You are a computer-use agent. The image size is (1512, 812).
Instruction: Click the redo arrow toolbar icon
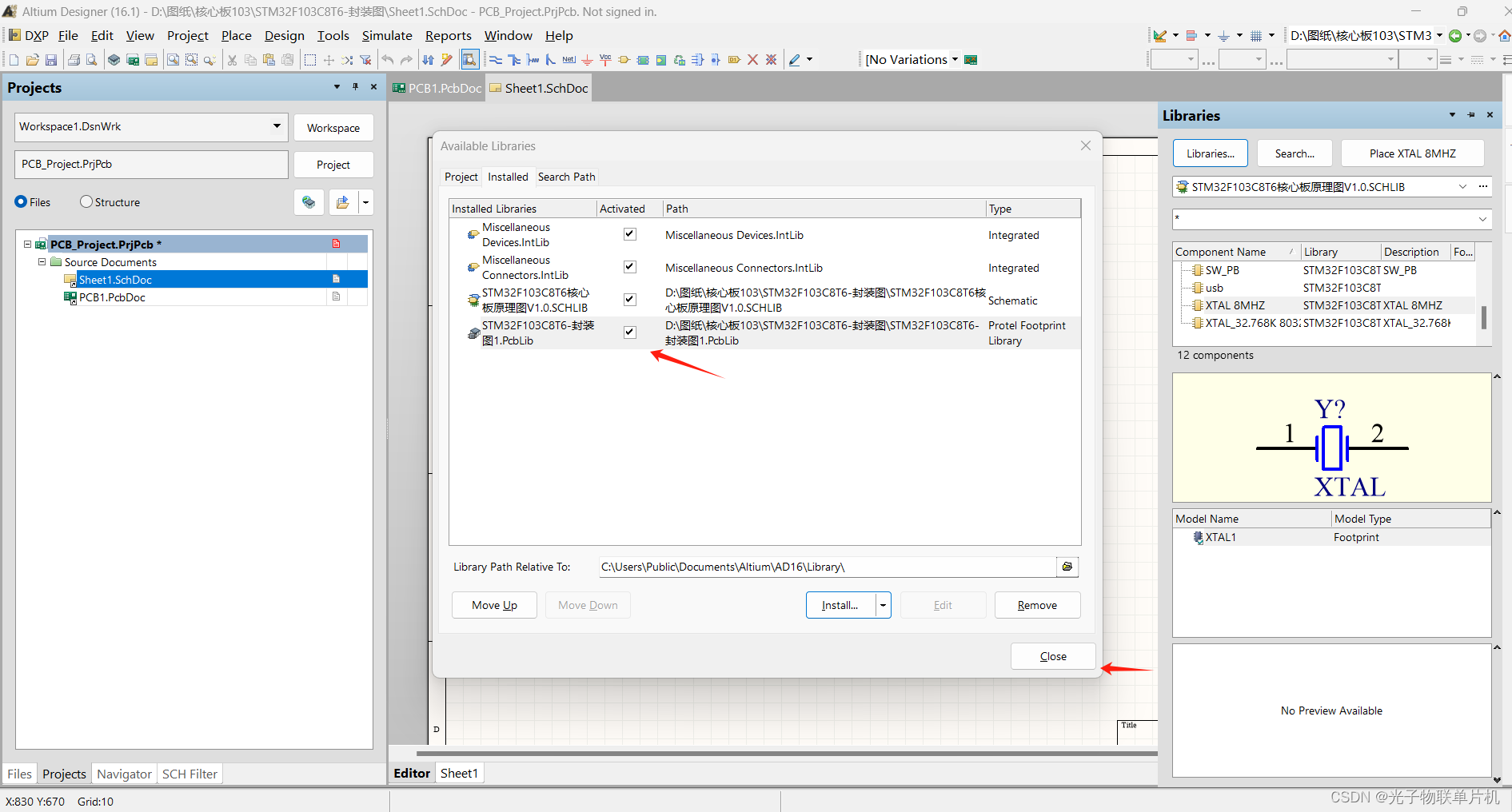coord(406,60)
